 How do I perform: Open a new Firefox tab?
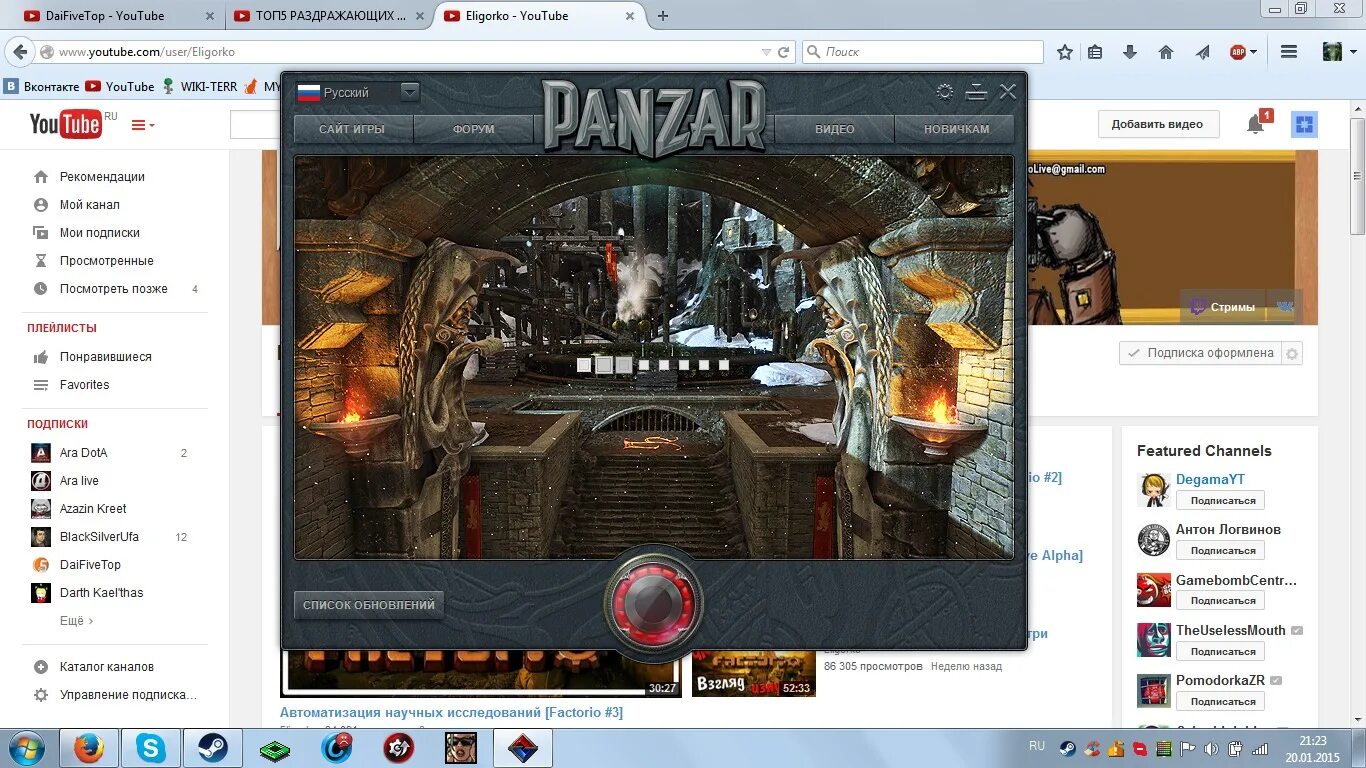[x=662, y=15]
